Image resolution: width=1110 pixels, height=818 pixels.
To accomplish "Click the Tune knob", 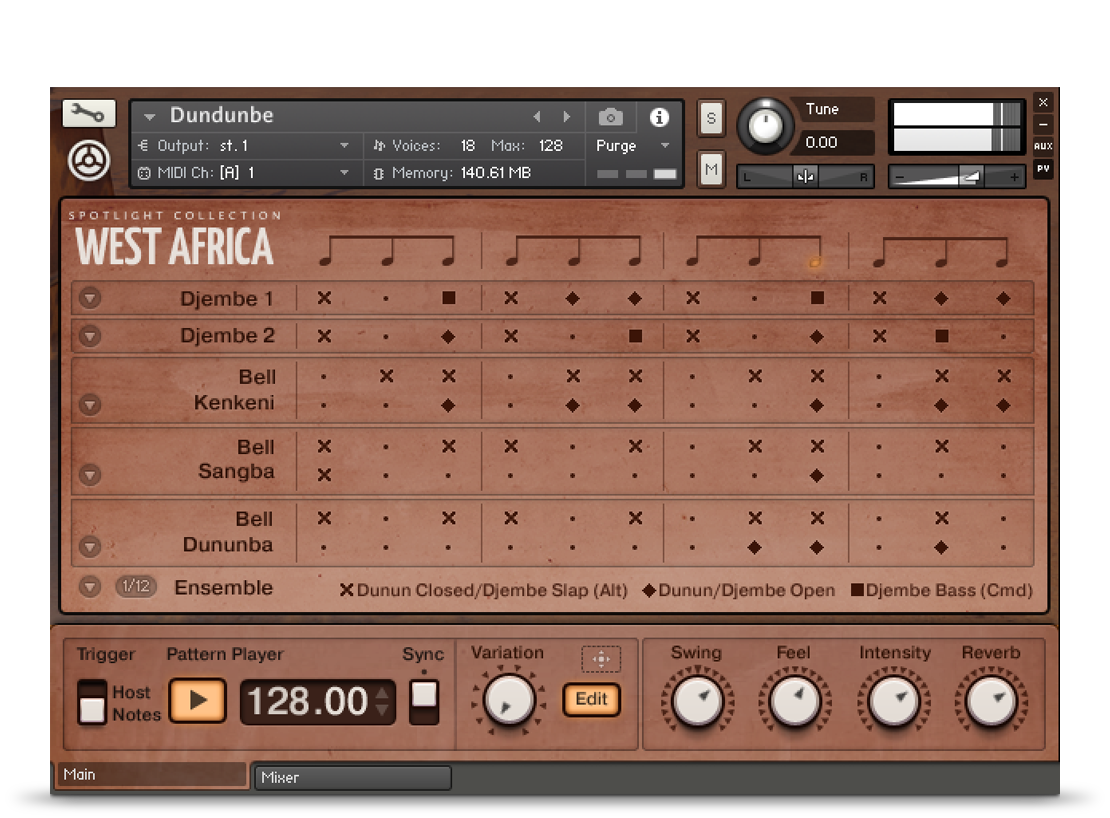I will coord(765,127).
